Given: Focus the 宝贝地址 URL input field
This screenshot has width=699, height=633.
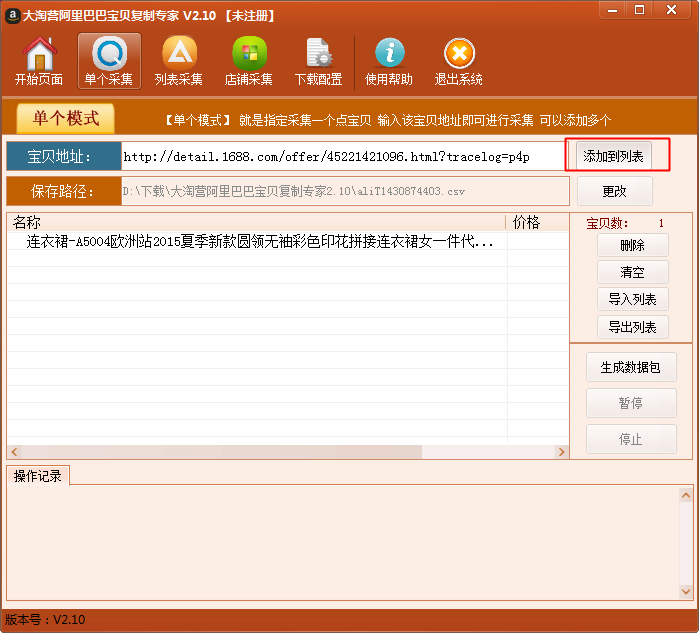Looking at the screenshot, I should (x=342, y=156).
